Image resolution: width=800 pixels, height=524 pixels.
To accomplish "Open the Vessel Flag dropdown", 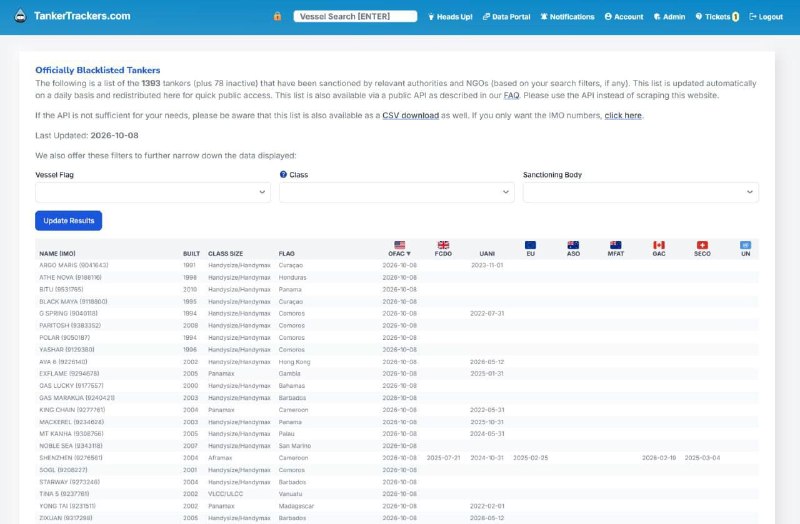I will coord(153,192).
